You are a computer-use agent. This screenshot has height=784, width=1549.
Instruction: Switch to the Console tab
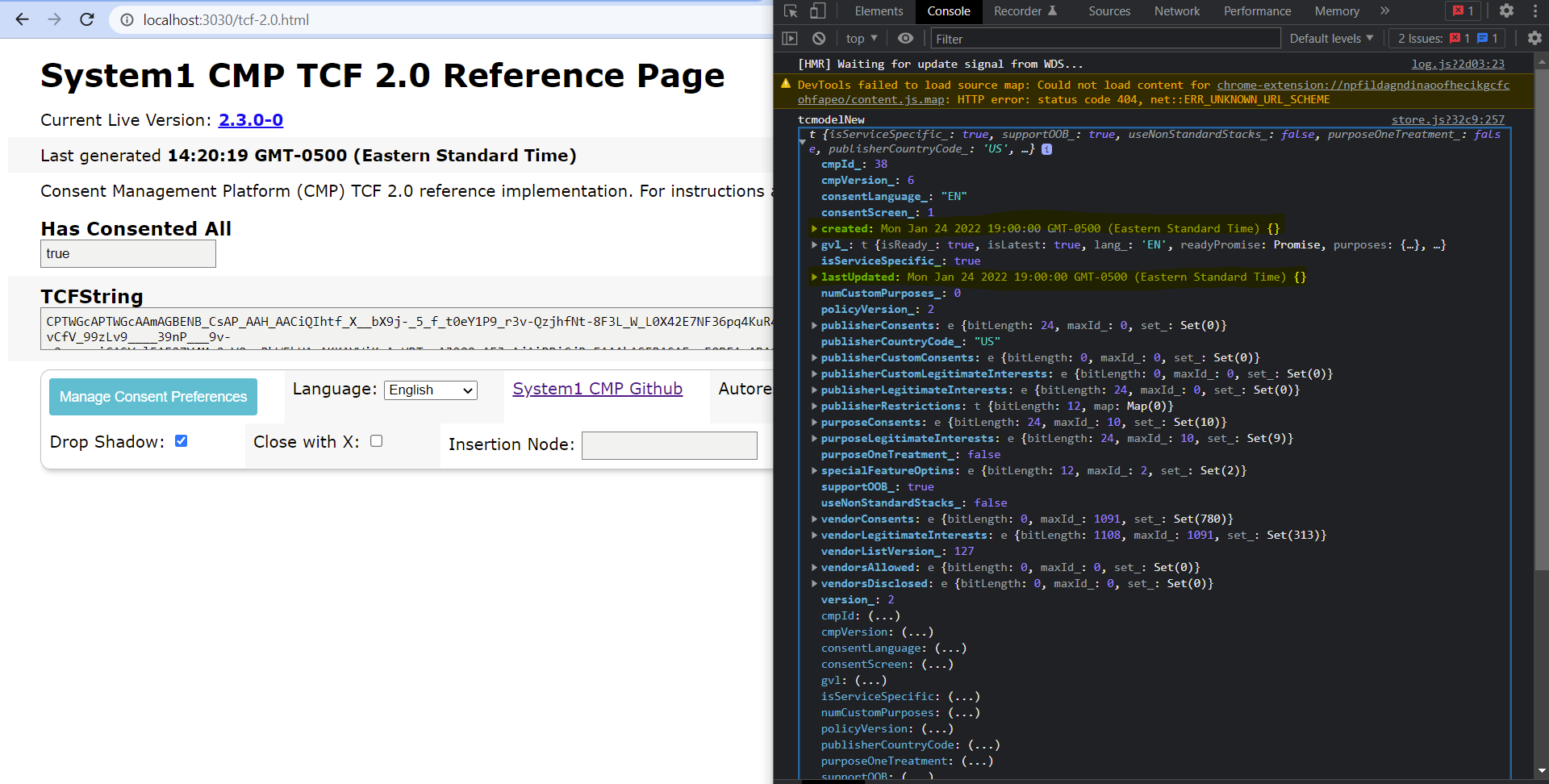click(x=949, y=11)
